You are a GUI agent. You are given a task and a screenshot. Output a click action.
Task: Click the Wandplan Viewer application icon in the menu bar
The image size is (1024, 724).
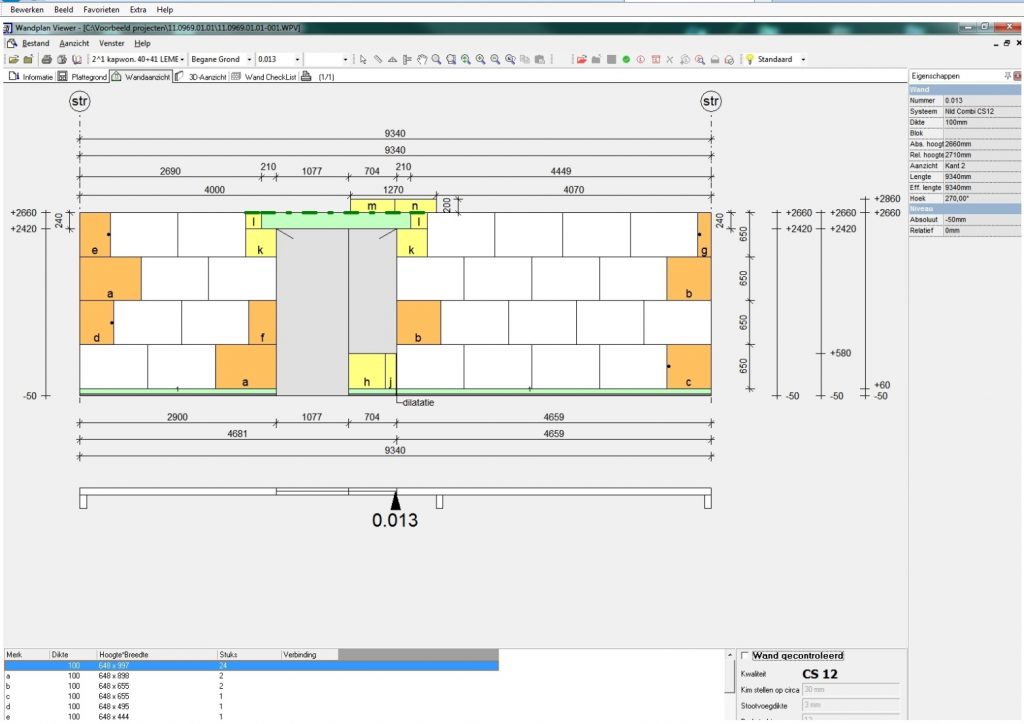point(12,43)
